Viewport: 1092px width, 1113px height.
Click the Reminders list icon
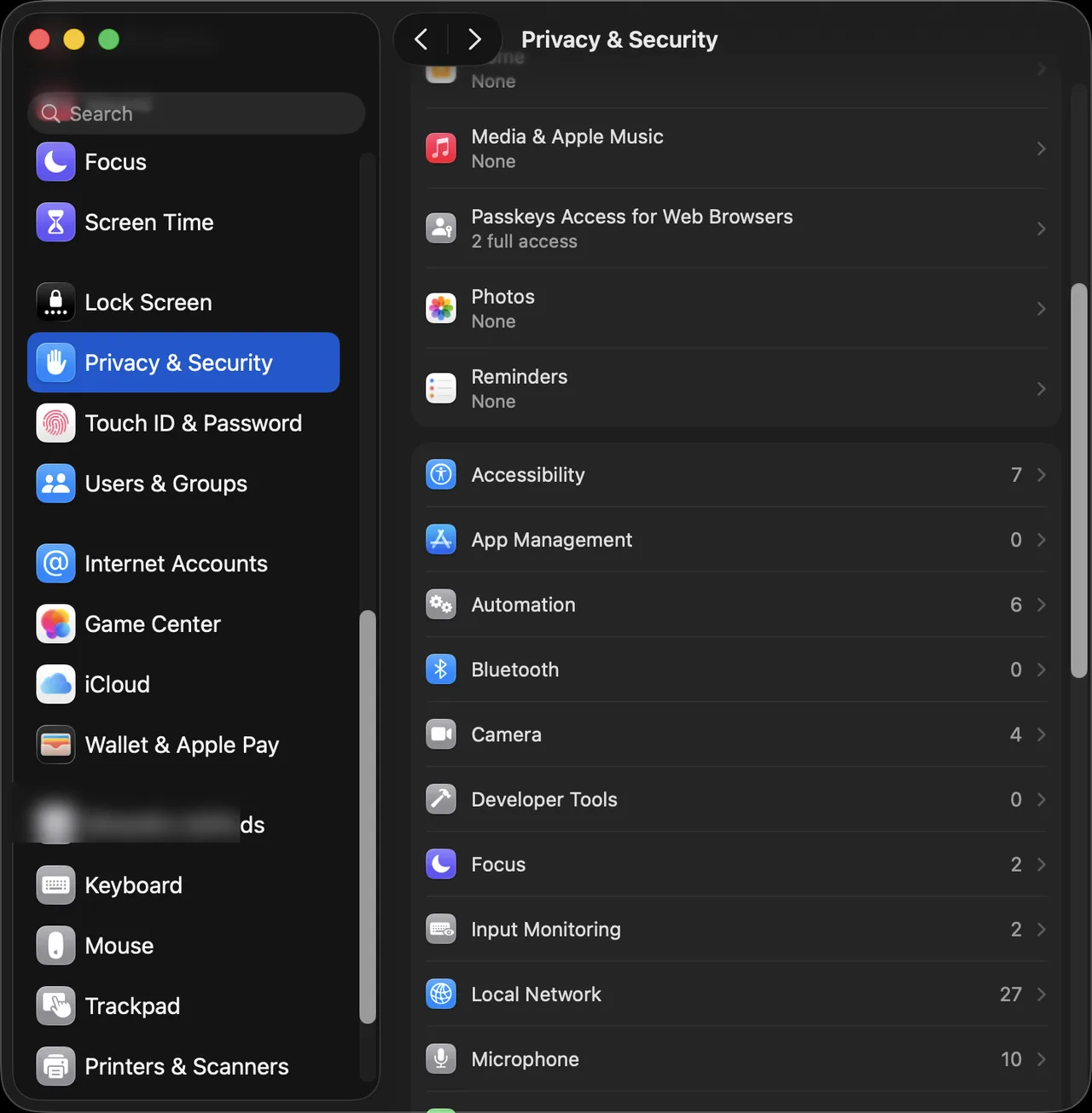click(x=441, y=389)
